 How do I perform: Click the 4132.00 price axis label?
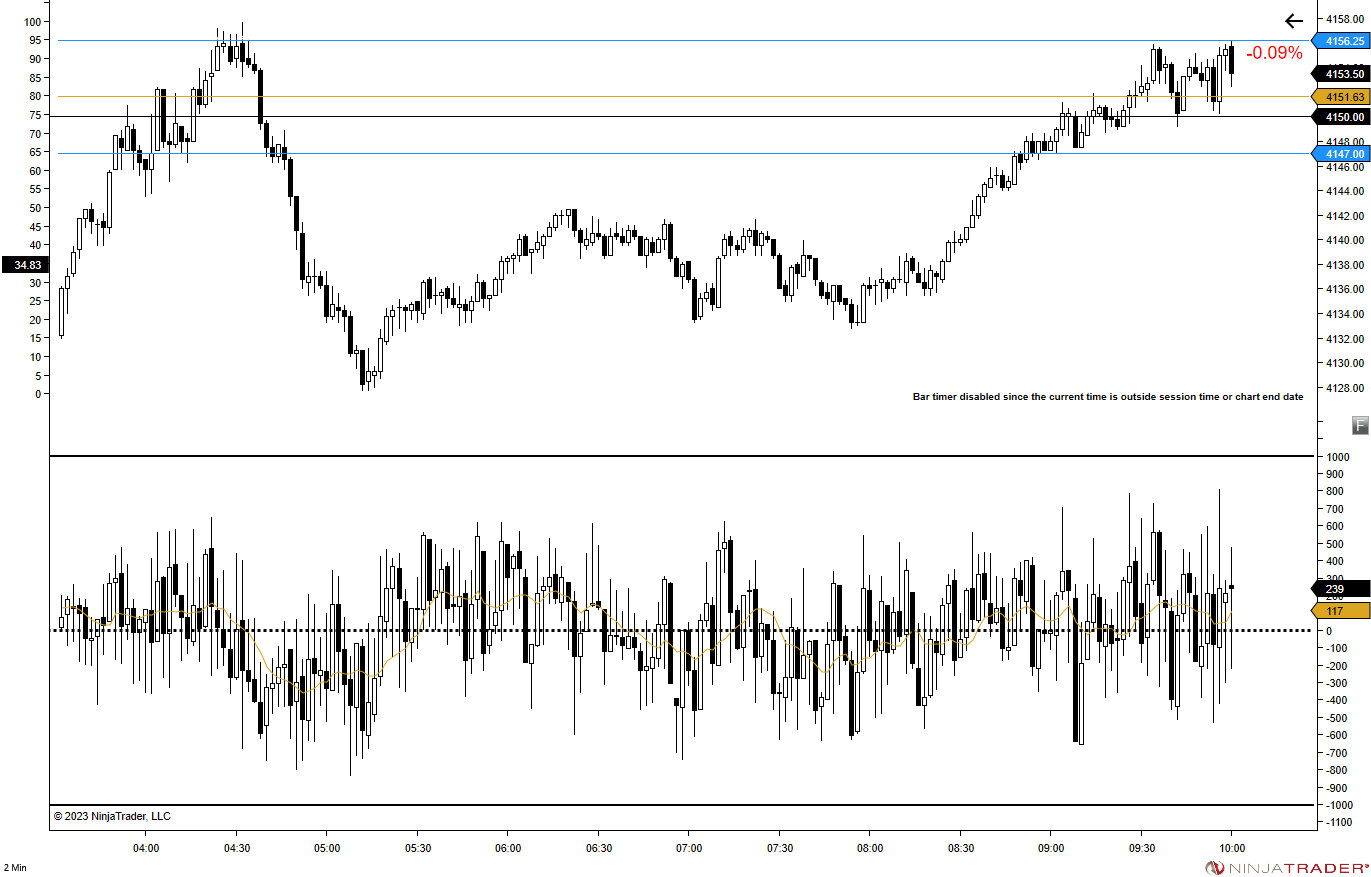pos(1344,339)
